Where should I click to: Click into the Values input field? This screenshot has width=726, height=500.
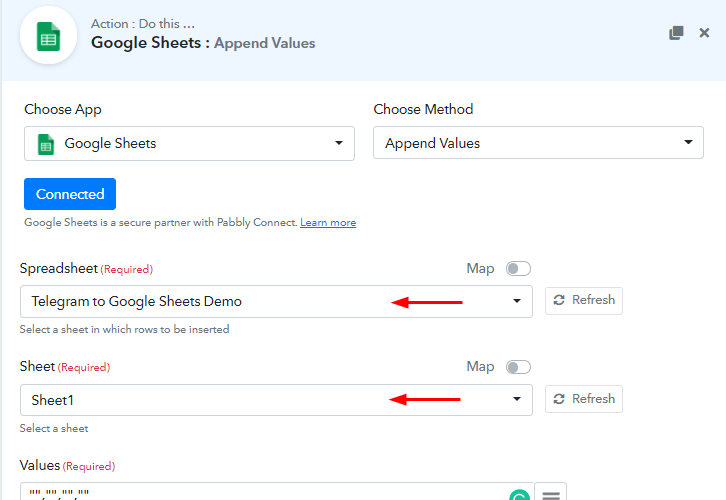click(x=276, y=491)
